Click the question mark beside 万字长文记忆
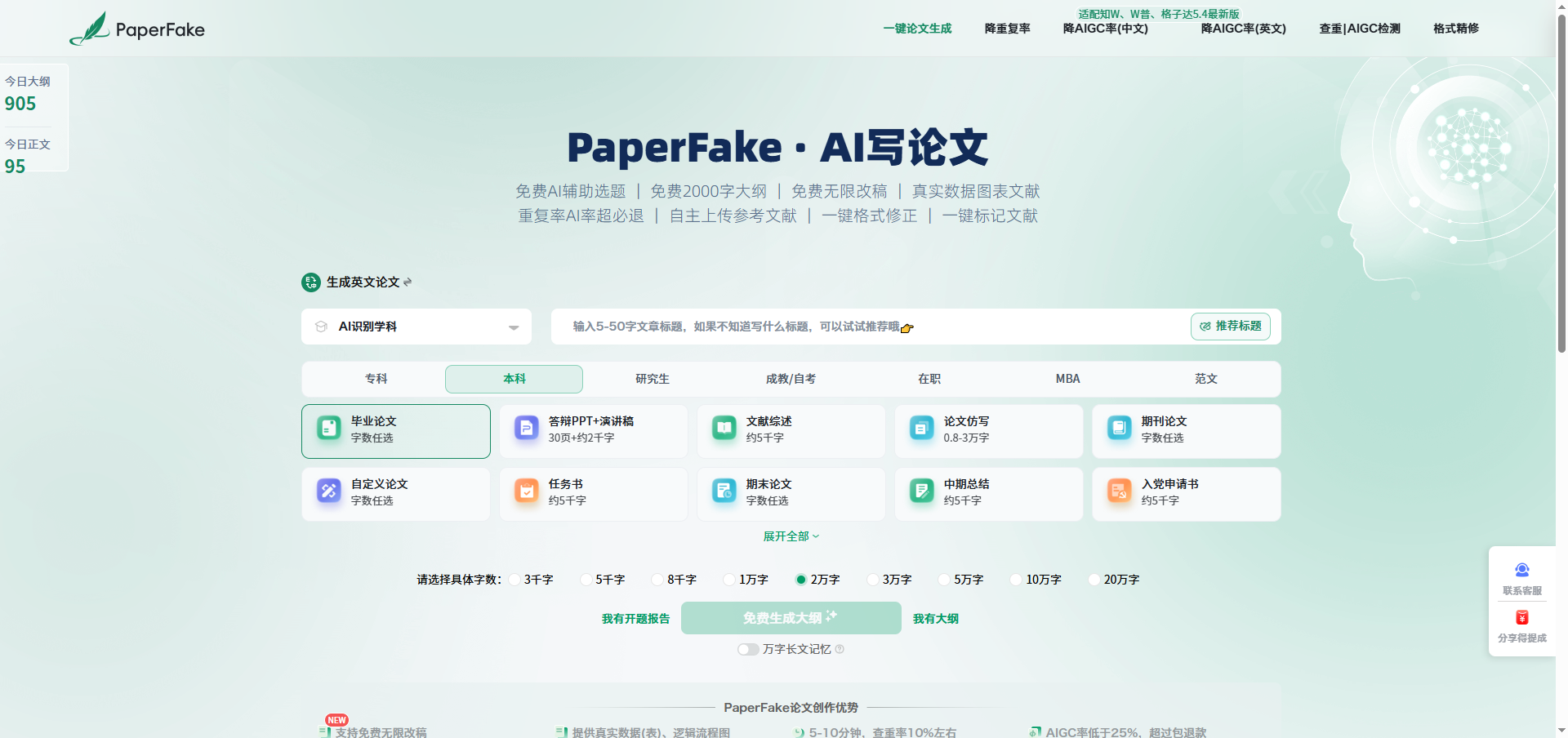1568x738 pixels. point(840,649)
